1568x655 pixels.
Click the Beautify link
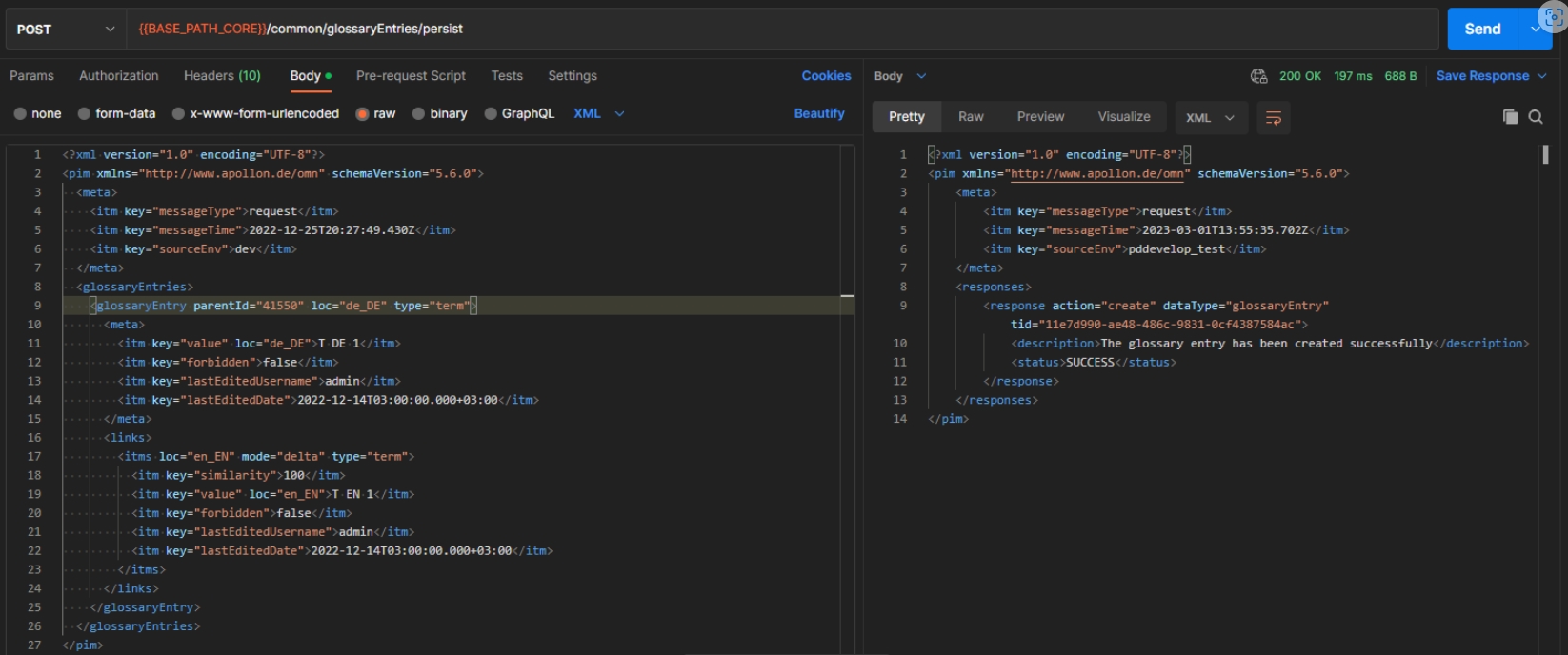(818, 113)
